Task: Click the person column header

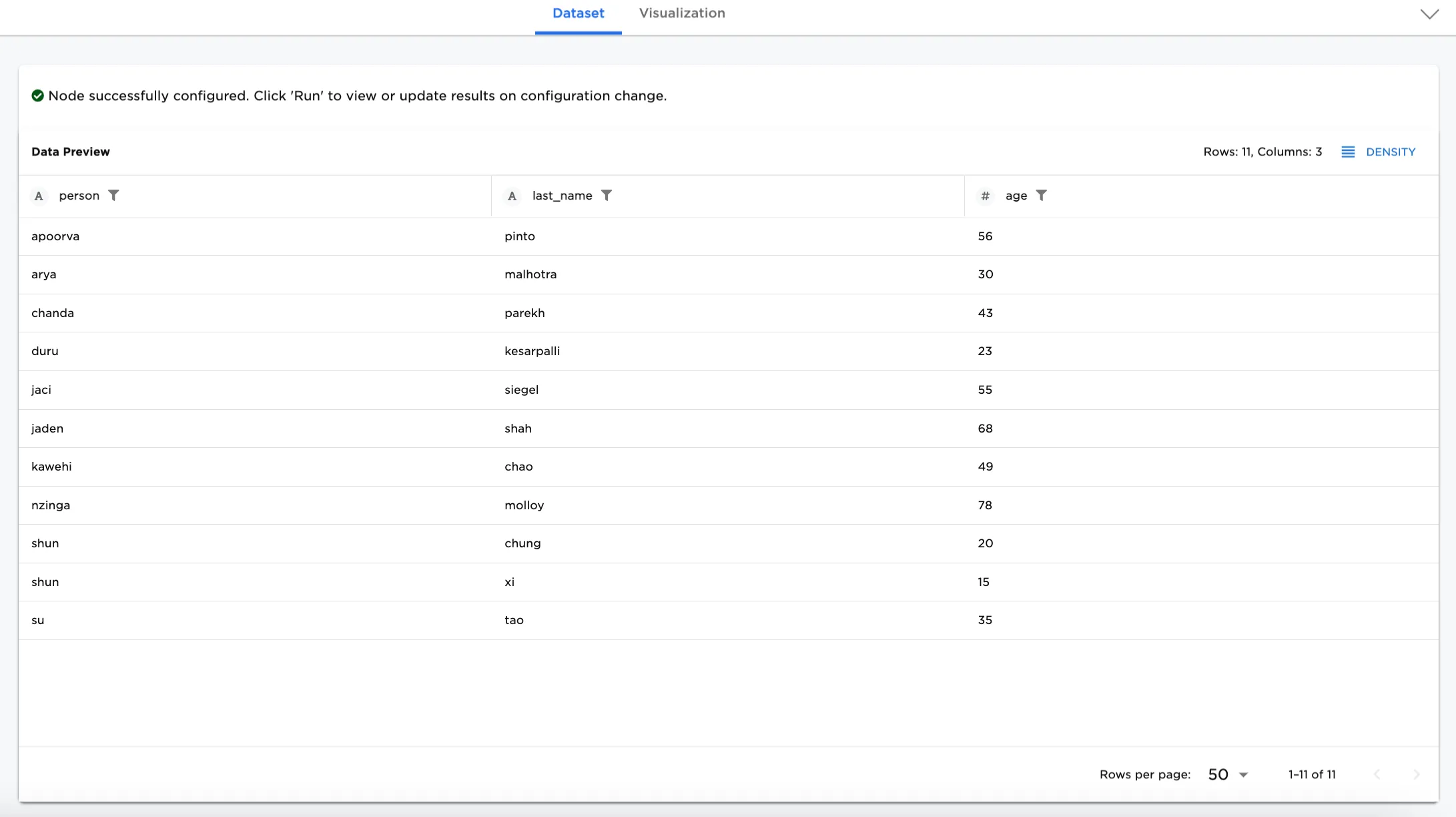Action: (79, 196)
